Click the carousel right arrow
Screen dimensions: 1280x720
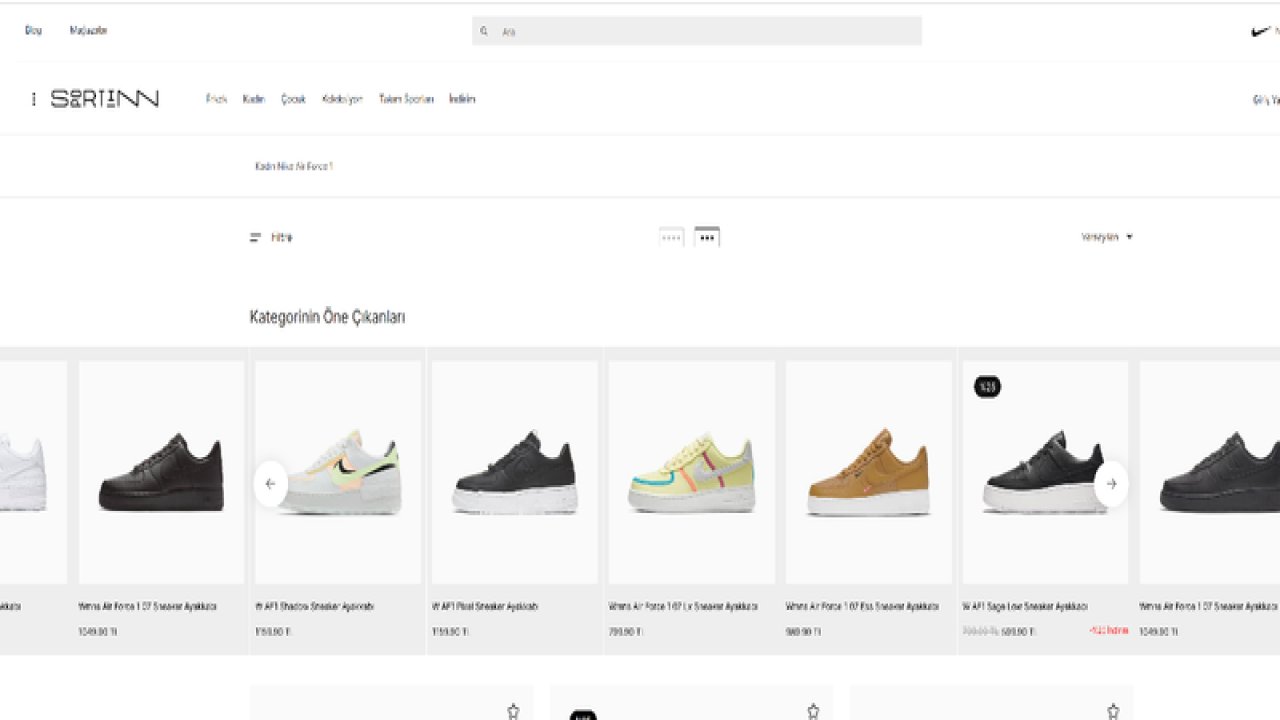tap(1111, 484)
